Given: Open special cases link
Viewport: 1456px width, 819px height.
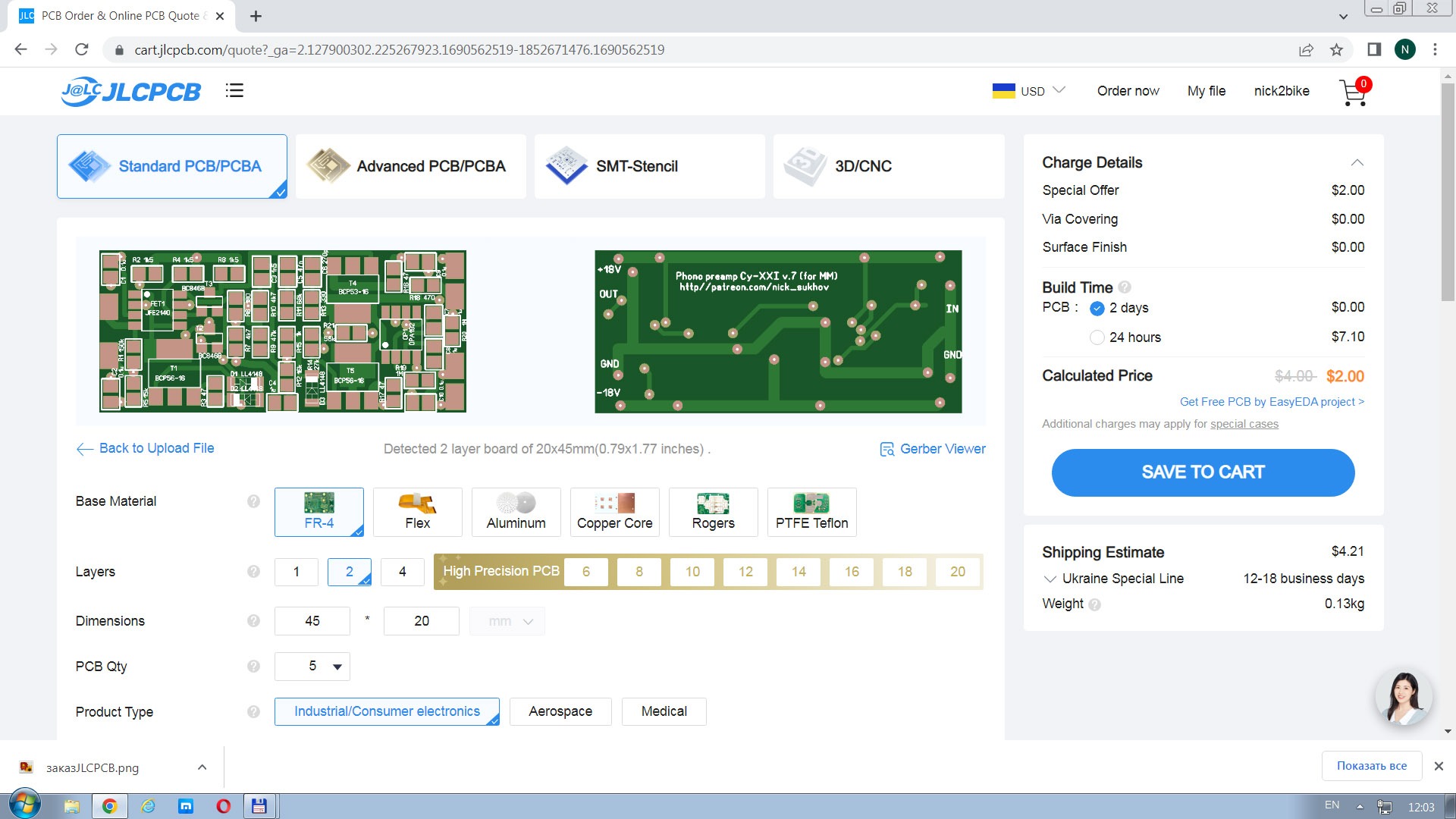Looking at the screenshot, I should click(x=1244, y=424).
